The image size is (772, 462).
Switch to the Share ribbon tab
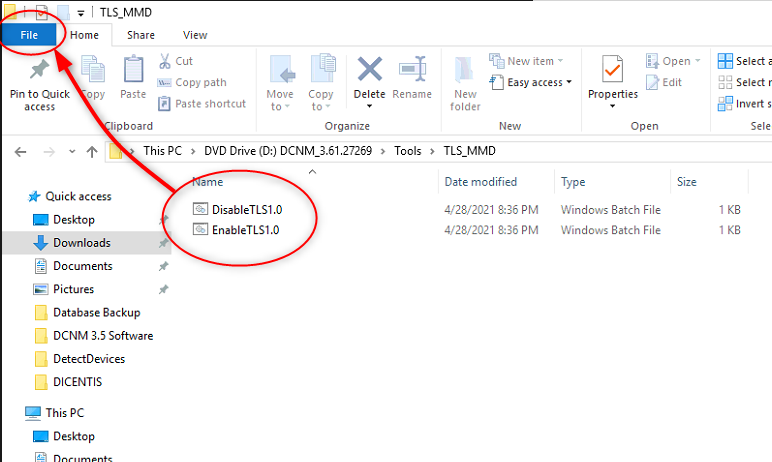141,35
